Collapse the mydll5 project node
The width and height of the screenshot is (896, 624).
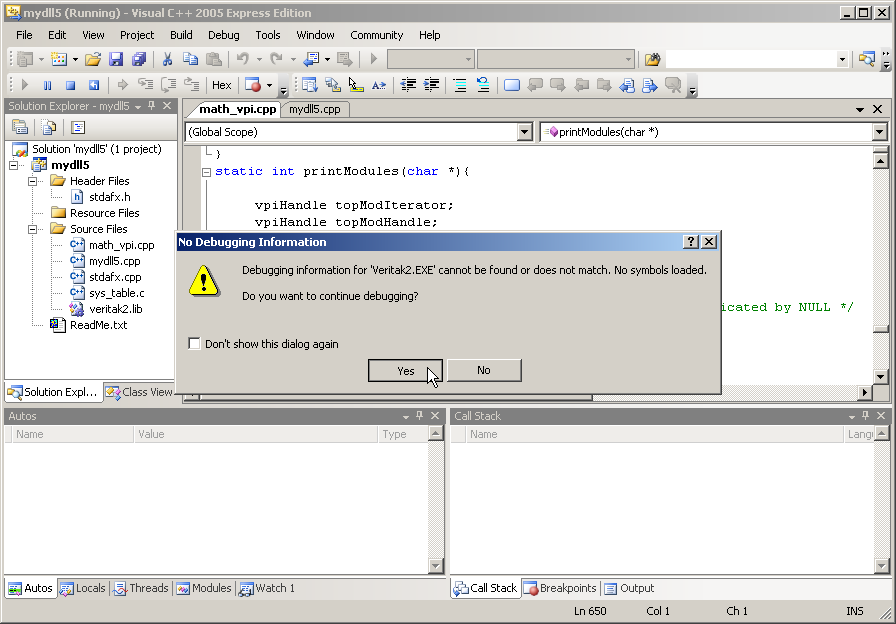[14, 165]
